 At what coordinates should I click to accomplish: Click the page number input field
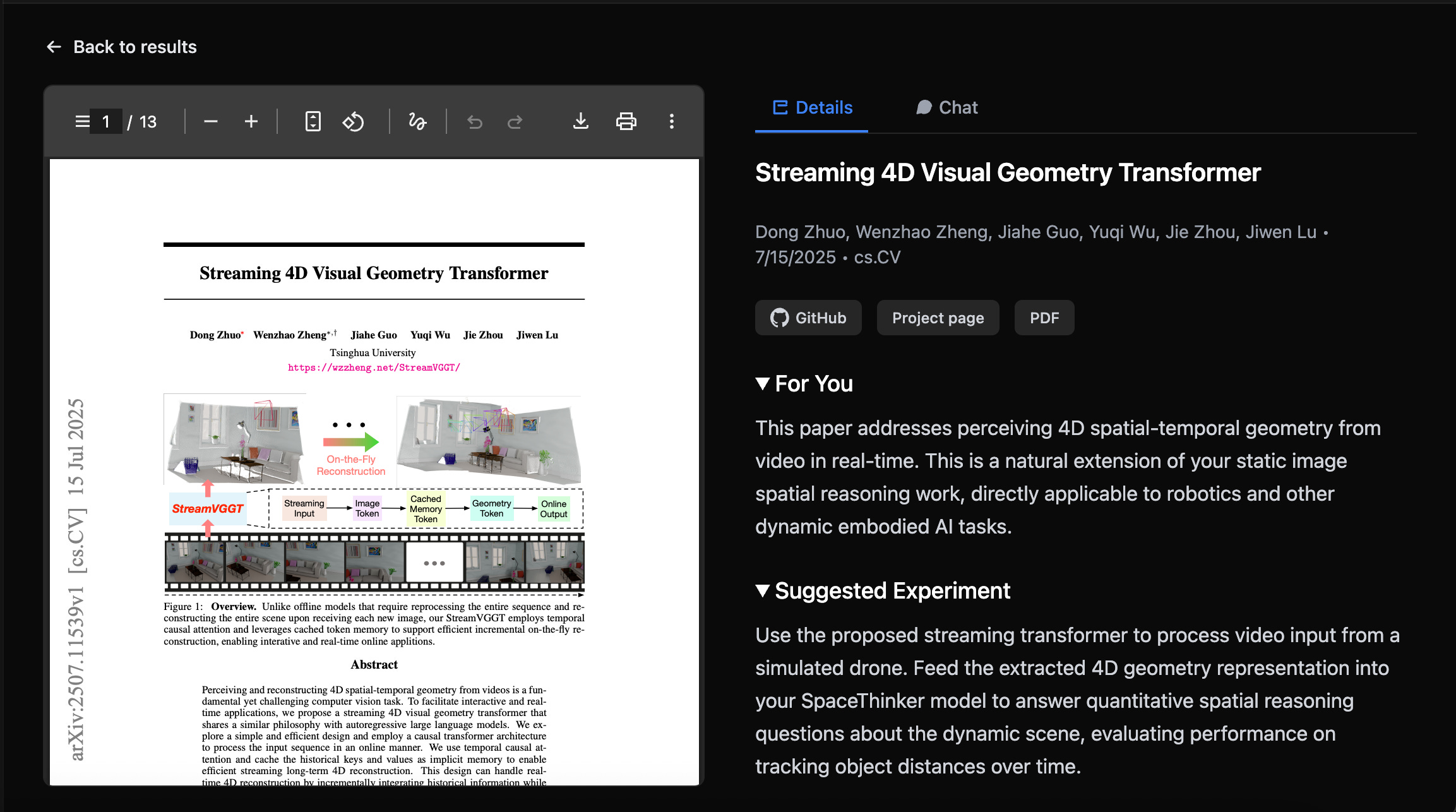106,121
